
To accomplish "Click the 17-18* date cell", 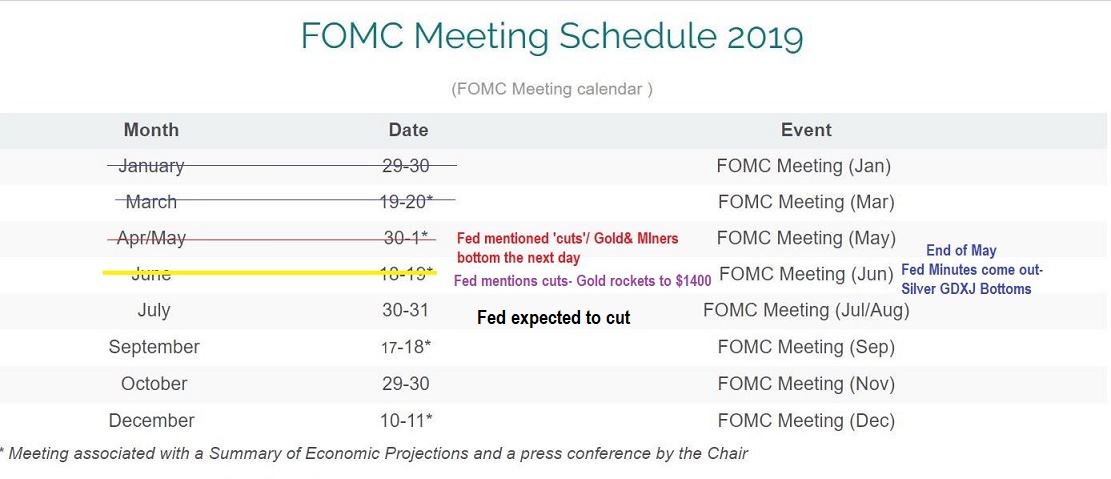I will click(407, 347).
